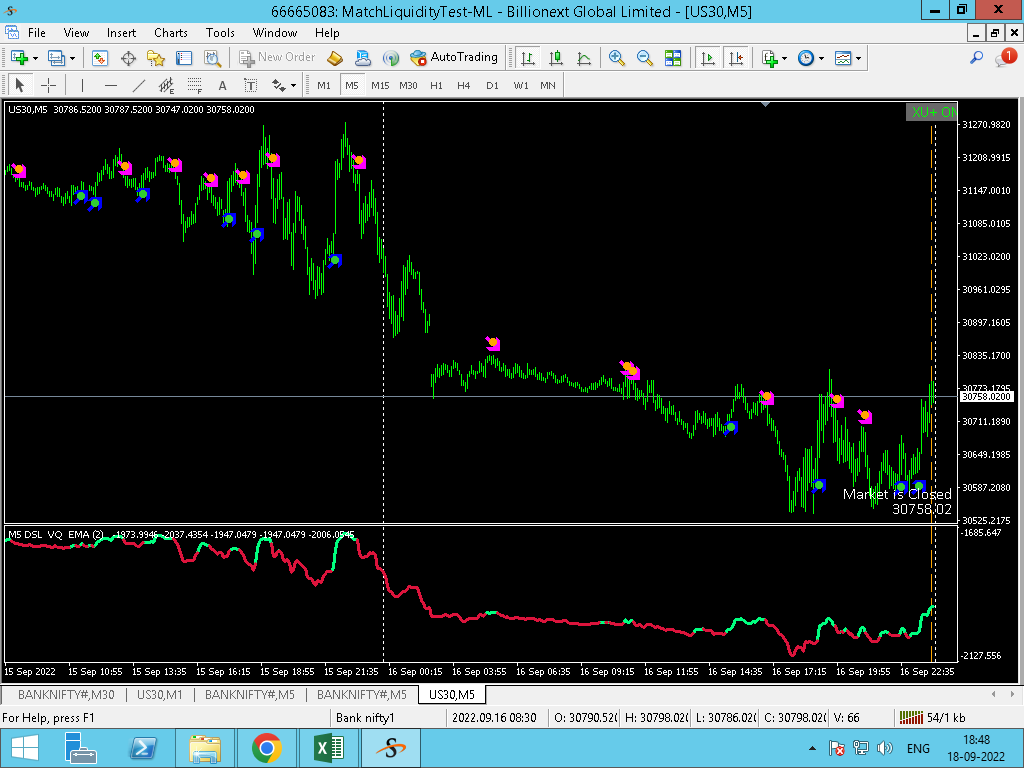Enable chart Auto Scroll
This screenshot has width=1024, height=768.
click(709, 58)
